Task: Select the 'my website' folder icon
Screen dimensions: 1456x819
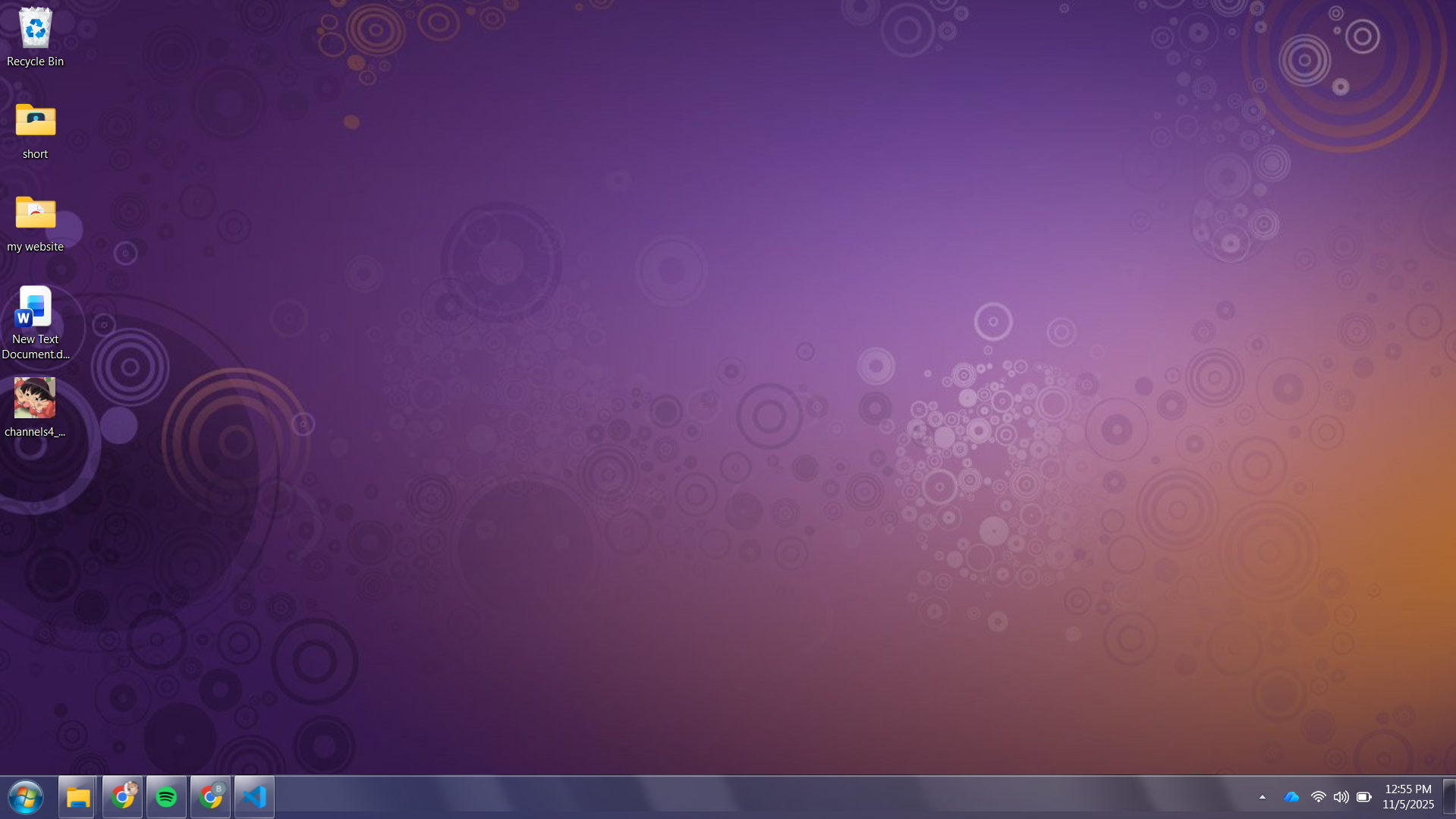Action: click(x=35, y=214)
